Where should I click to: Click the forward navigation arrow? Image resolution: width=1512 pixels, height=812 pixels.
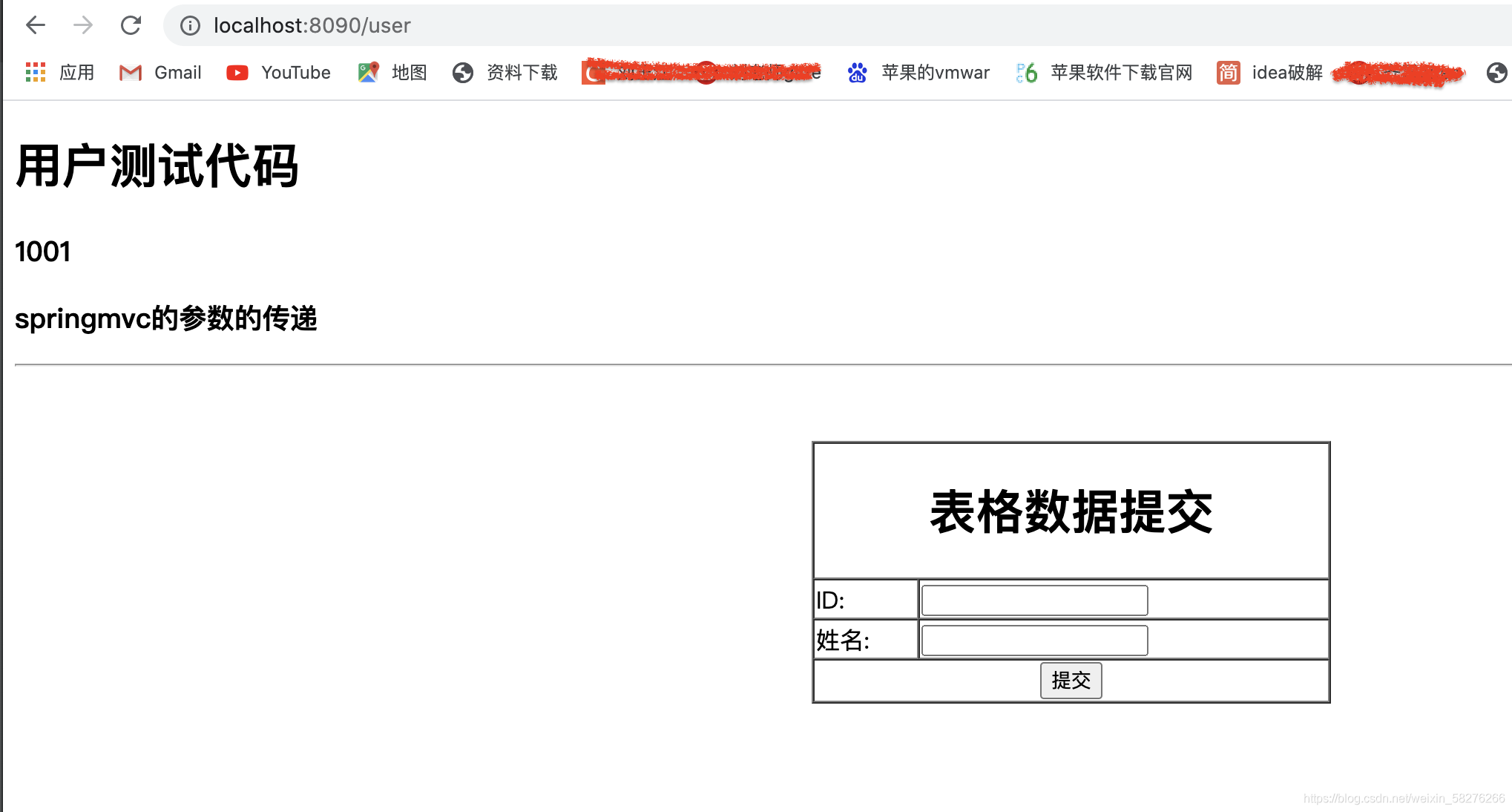[83, 25]
